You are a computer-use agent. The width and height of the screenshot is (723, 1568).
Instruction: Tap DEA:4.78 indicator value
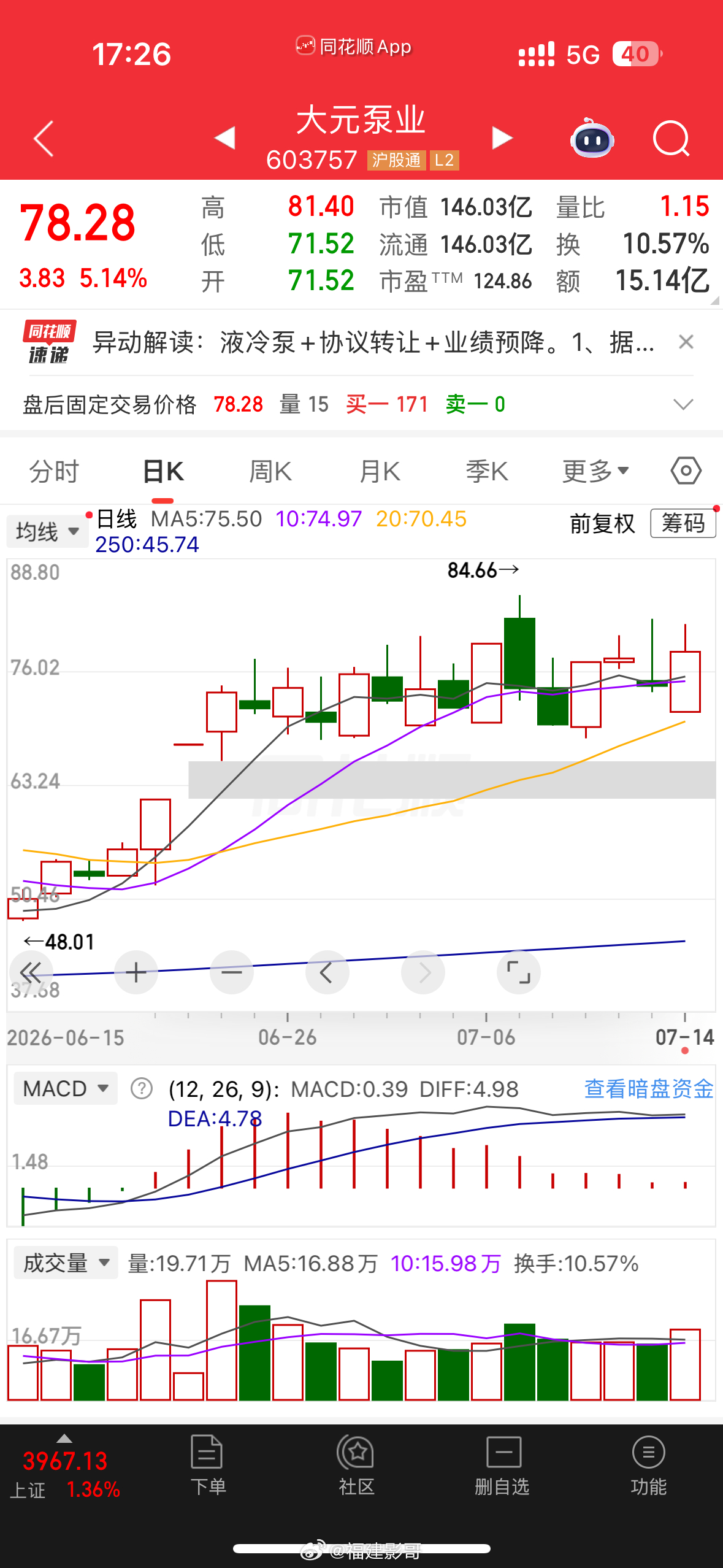coord(215,1119)
